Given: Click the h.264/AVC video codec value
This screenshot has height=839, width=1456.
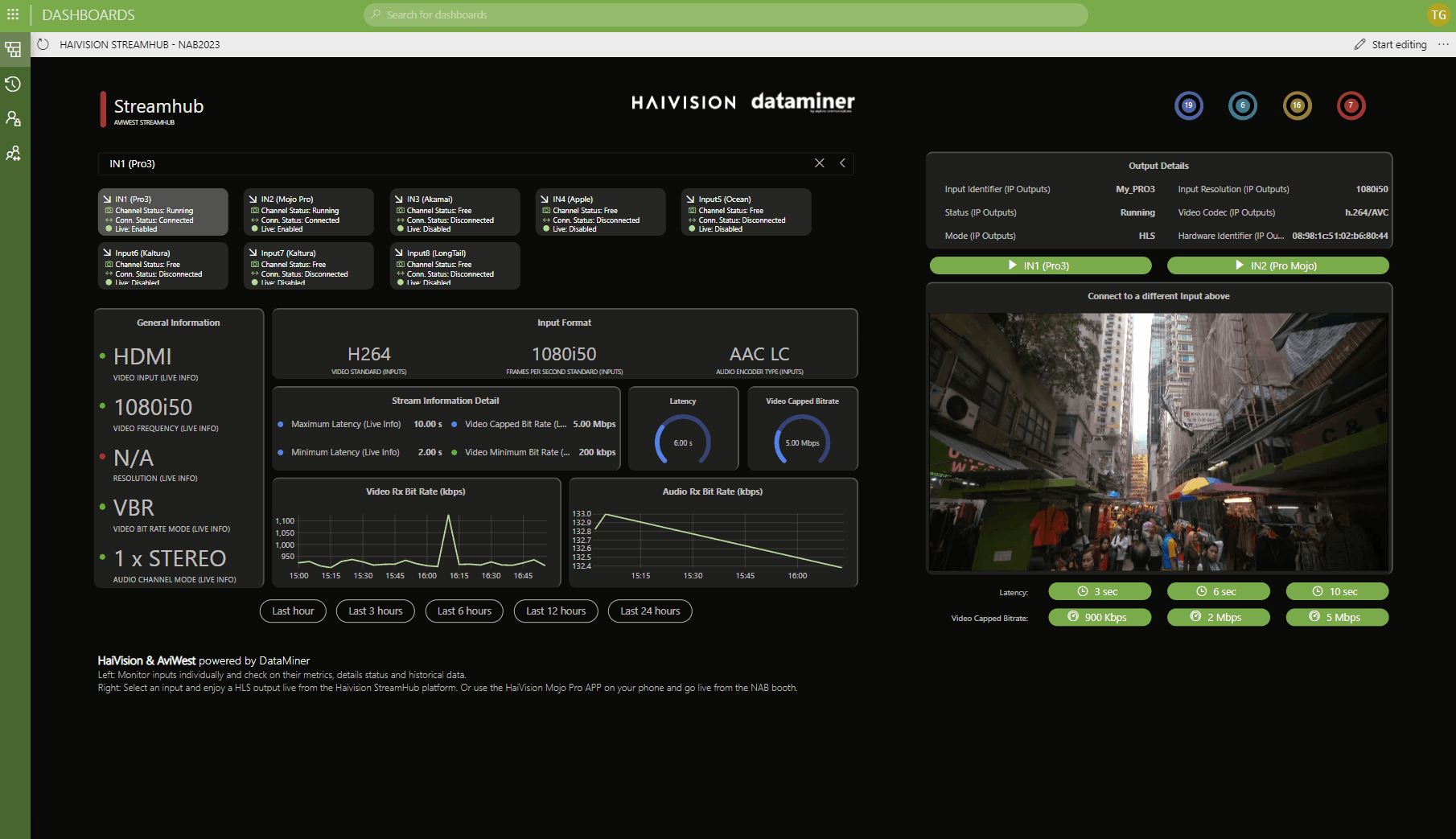Looking at the screenshot, I should pos(1367,212).
